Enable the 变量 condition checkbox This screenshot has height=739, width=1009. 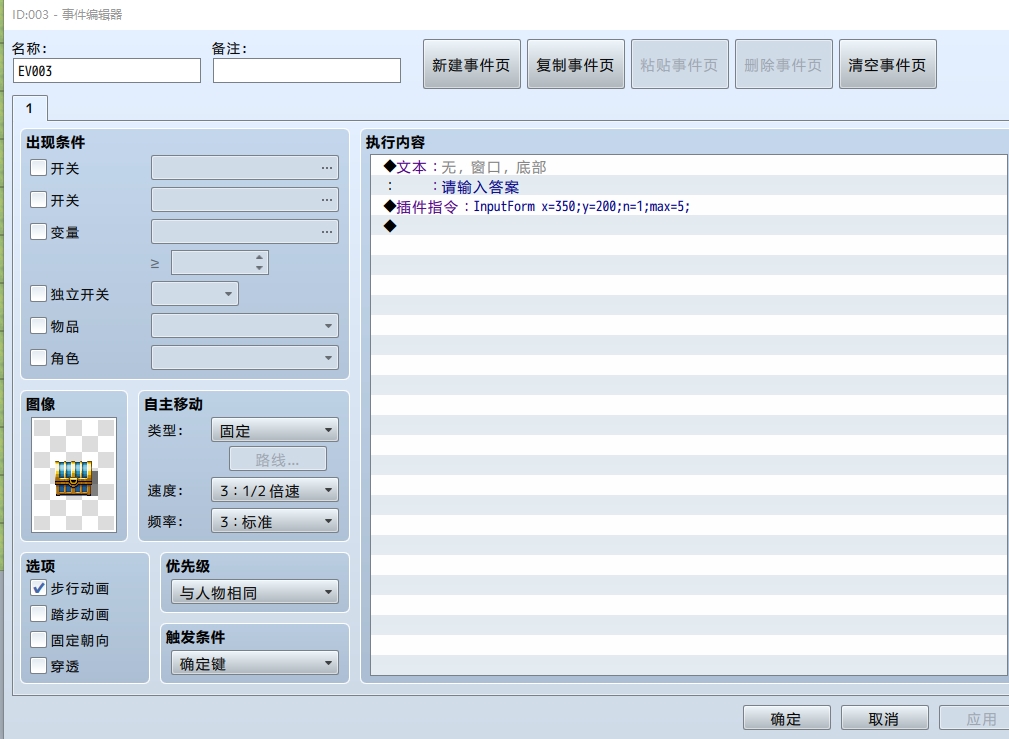pyautogui.click(x=39, y=232)
